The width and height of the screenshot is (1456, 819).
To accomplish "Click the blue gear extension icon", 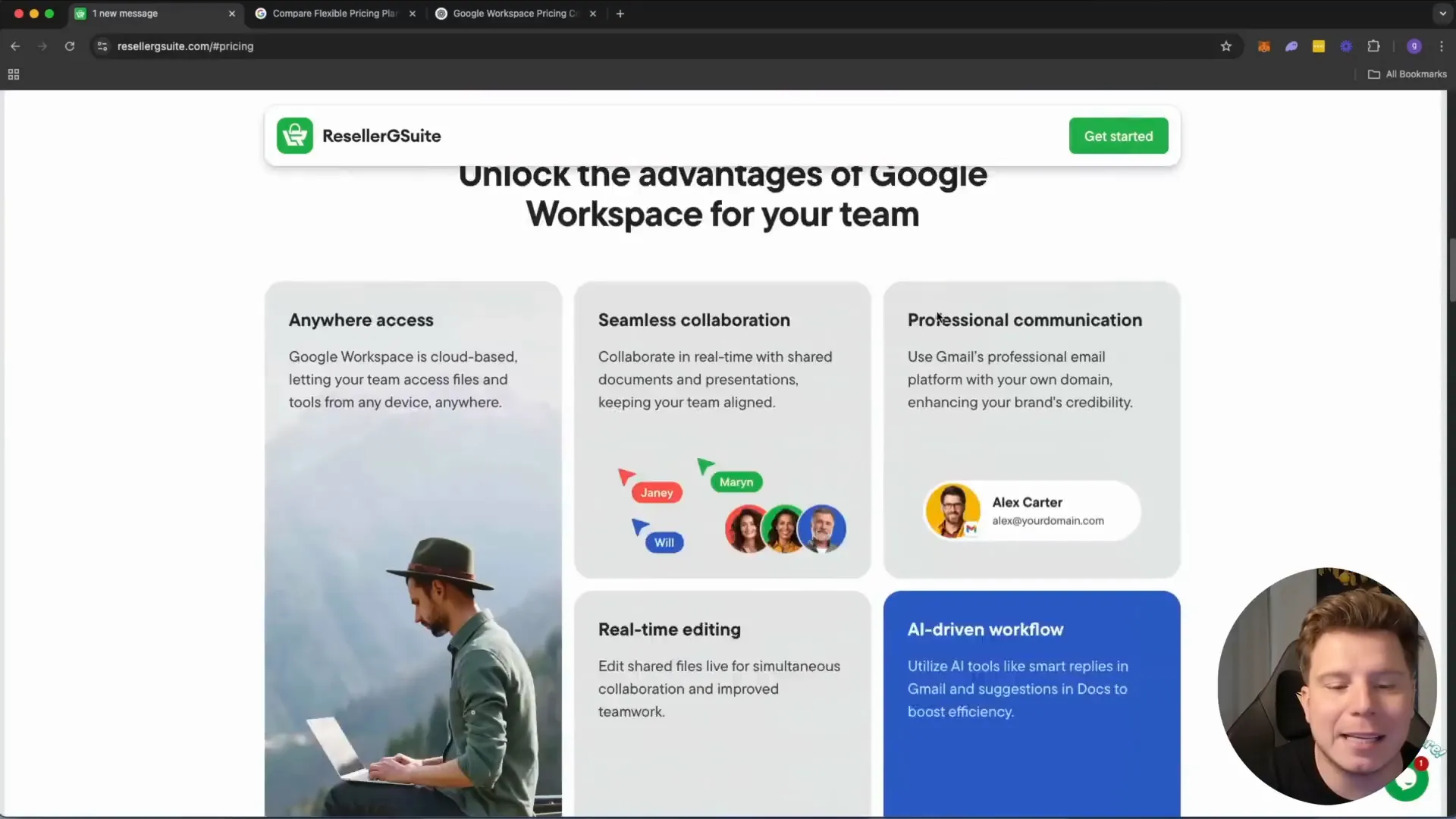I will (1346, 46).
